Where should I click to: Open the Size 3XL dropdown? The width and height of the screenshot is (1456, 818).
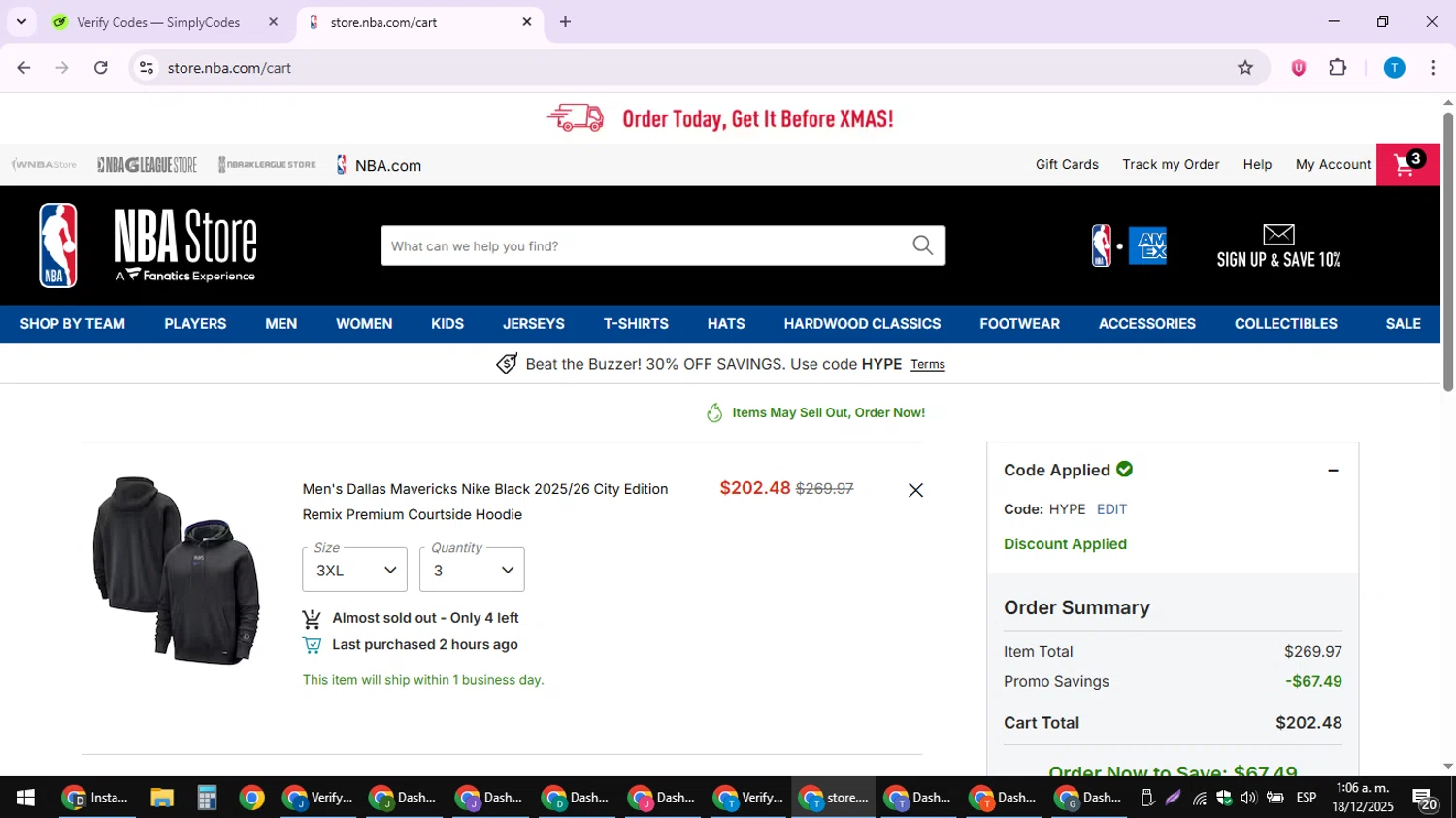[354, 570]
